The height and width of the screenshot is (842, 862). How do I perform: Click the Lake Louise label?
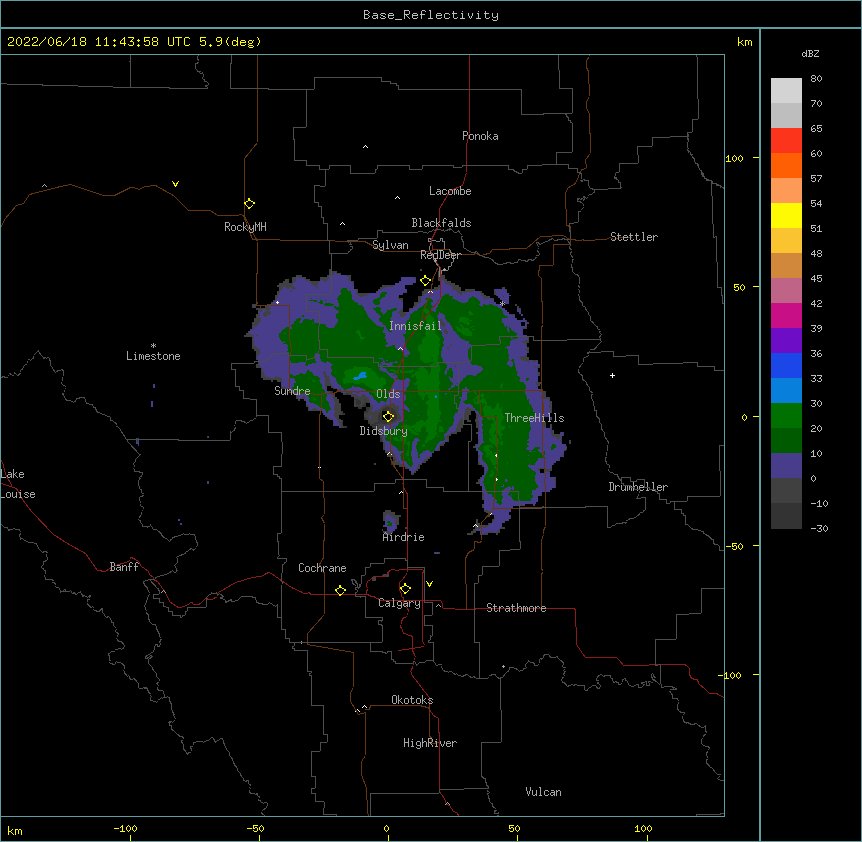(x=18, y=484)
